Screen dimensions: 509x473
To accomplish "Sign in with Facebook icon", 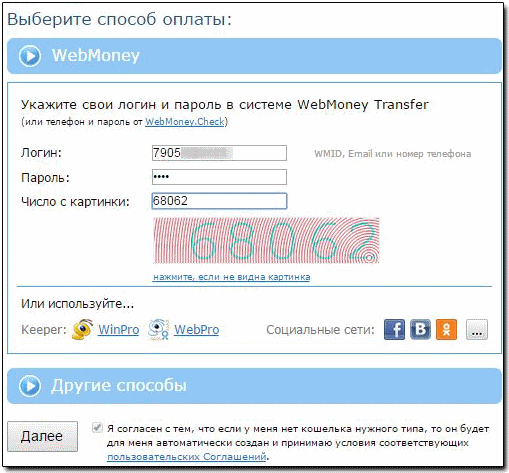I will click(x=394, y=329).
